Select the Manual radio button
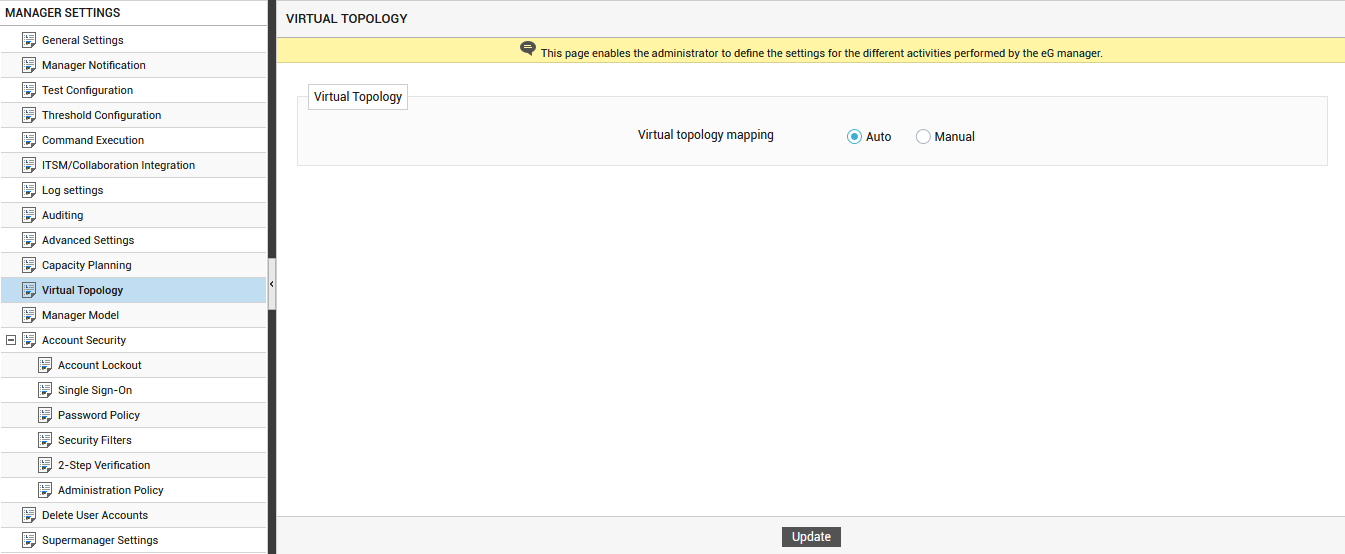1345x554 pixels. [x=923, y=137]
